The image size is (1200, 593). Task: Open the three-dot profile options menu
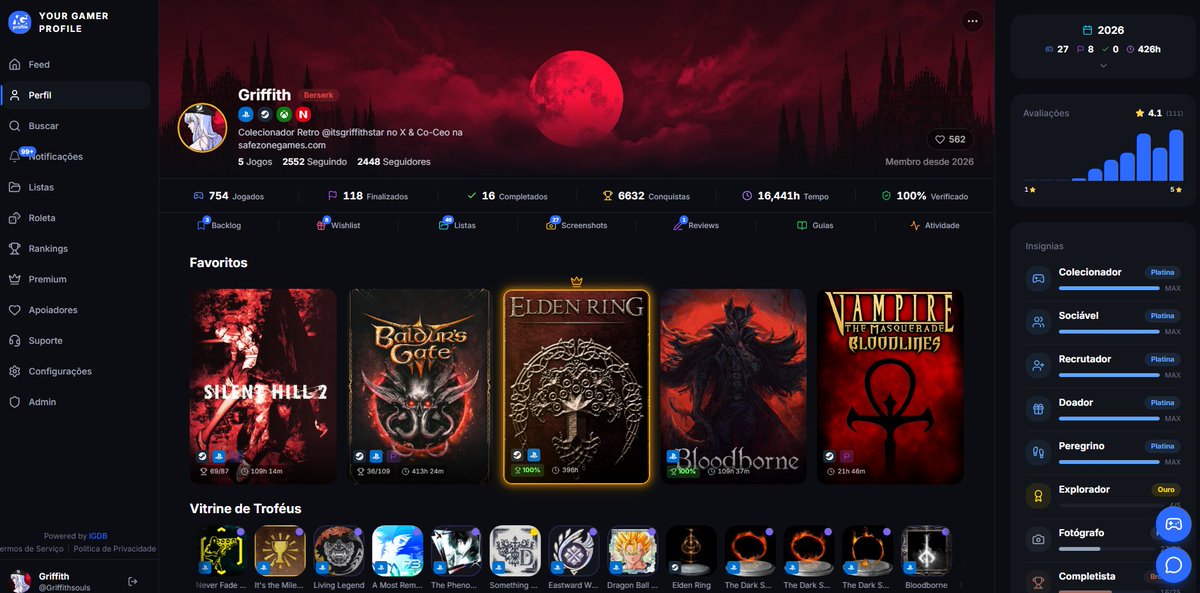coord(972,21)
